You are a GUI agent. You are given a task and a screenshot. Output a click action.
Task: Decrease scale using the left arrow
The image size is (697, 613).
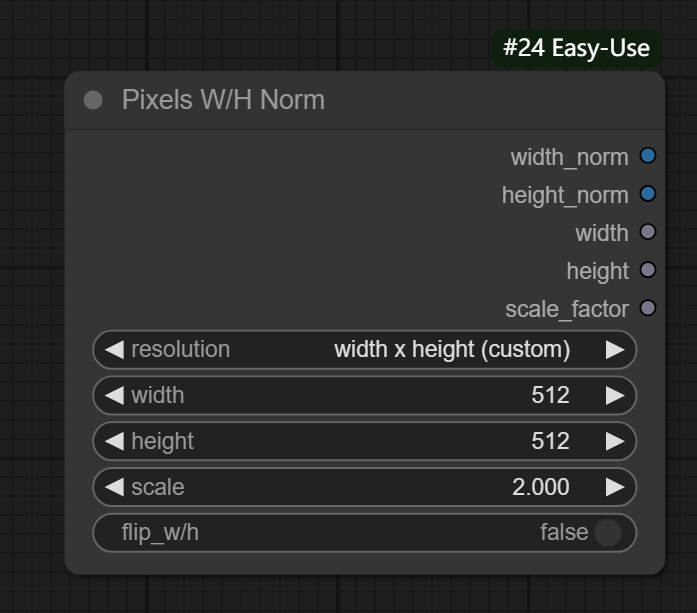point(114,487)
